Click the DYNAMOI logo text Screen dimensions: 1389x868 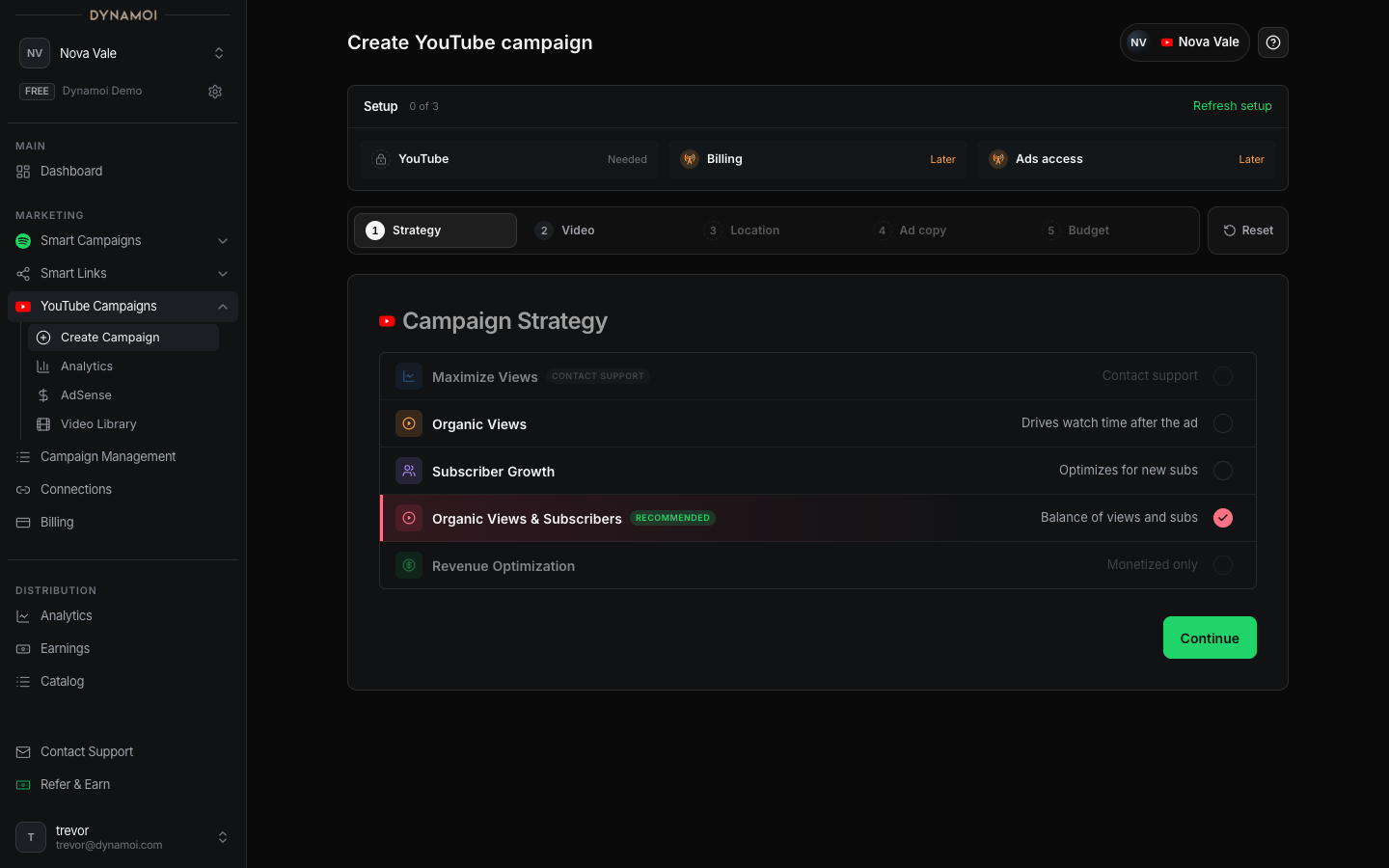123,15
